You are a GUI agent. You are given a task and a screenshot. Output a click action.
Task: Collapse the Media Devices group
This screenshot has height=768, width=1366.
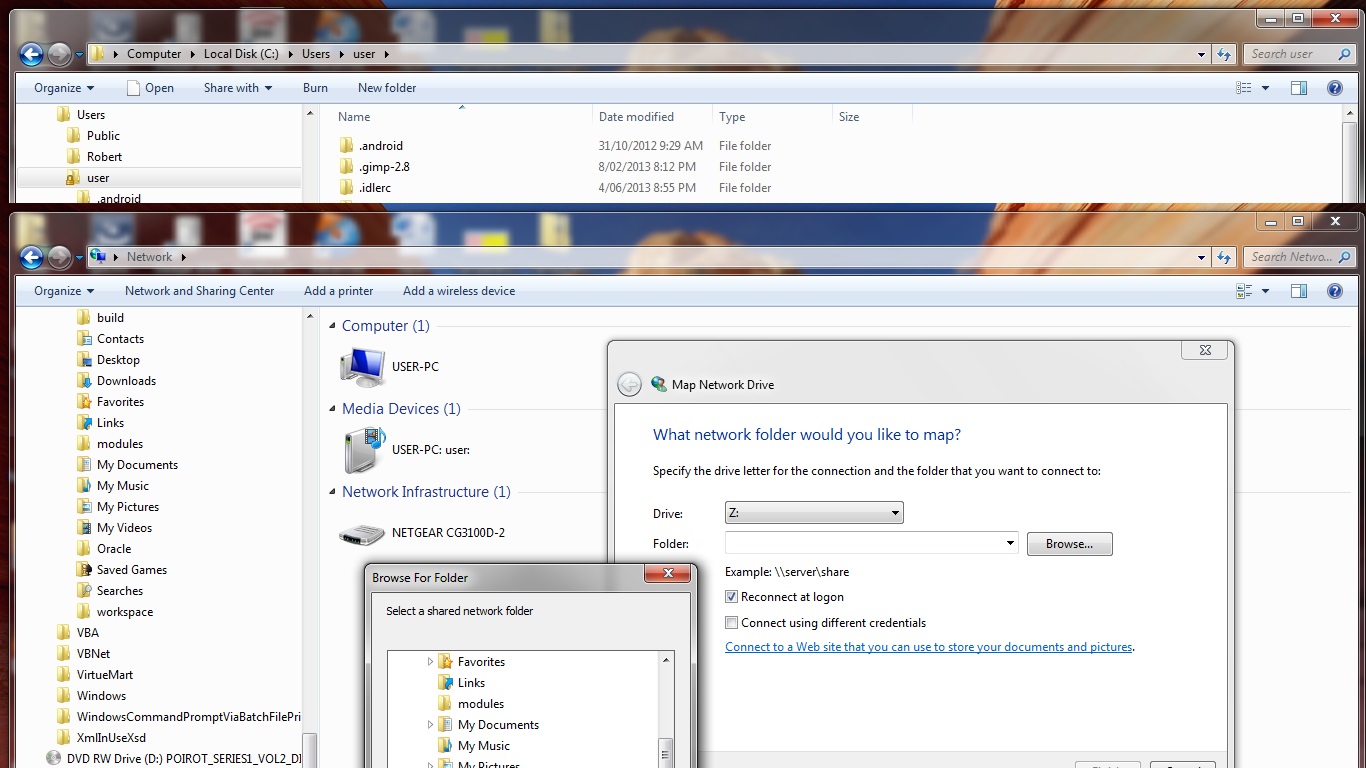(333, 409)
